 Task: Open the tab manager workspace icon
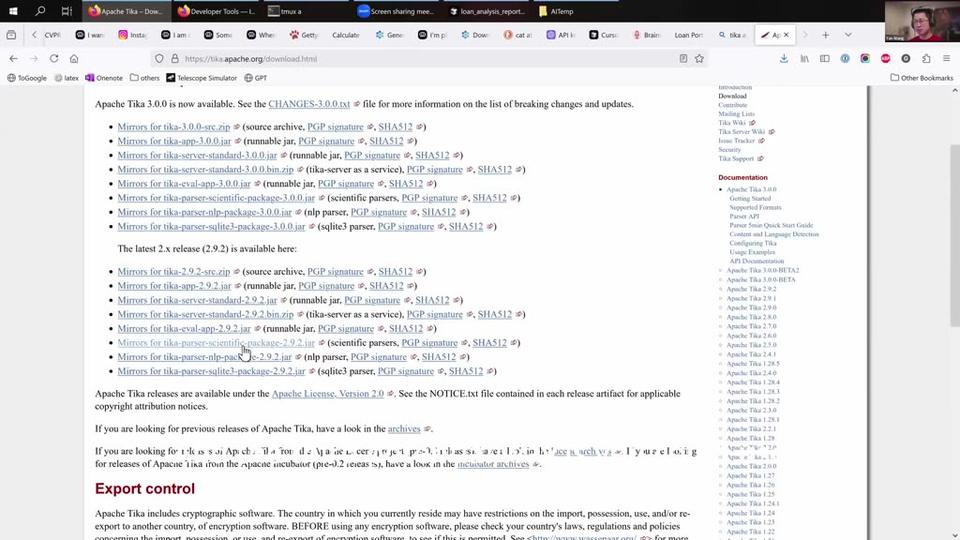[11, 35]
